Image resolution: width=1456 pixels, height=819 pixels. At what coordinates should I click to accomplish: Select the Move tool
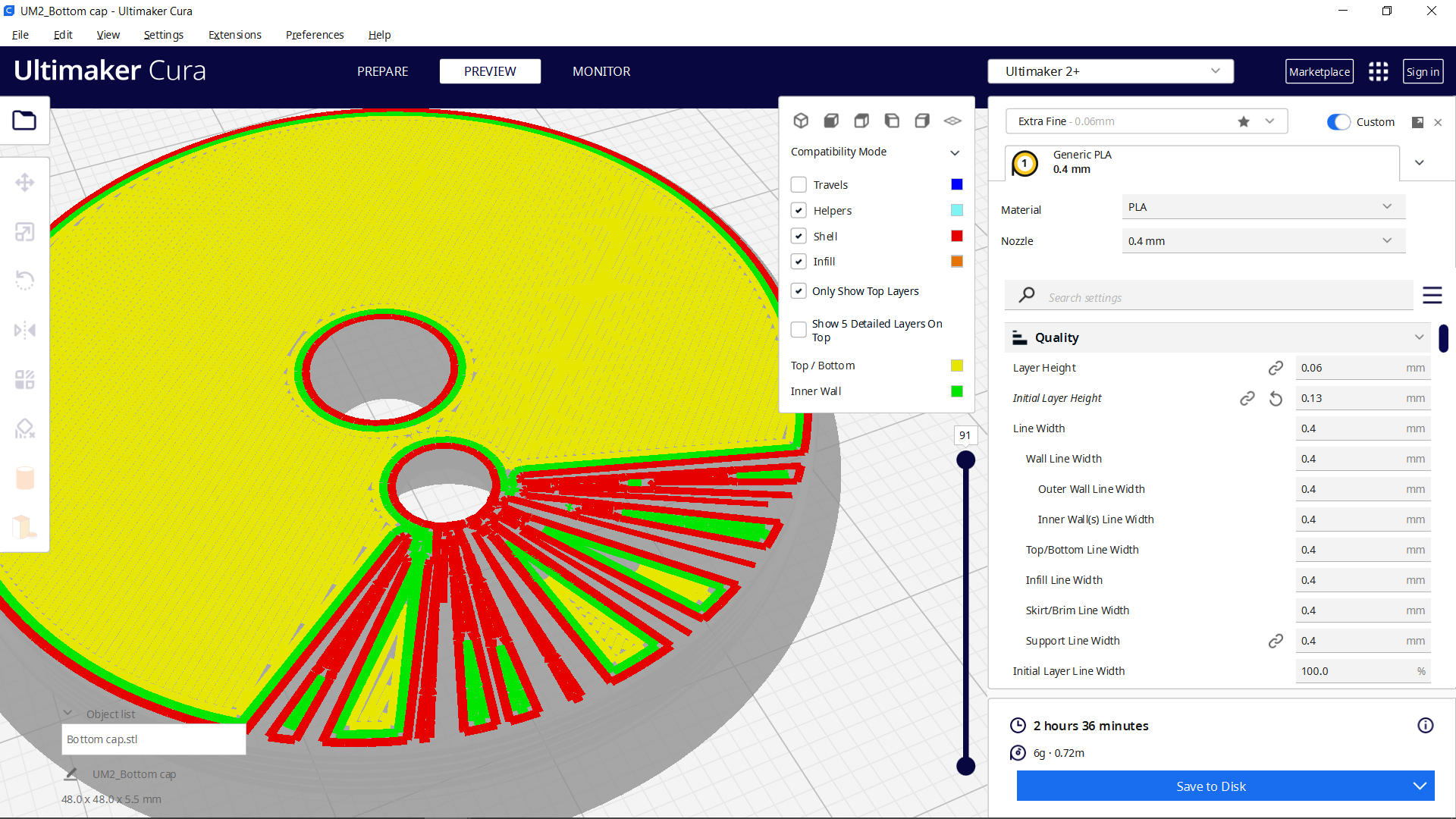(25, 182)
